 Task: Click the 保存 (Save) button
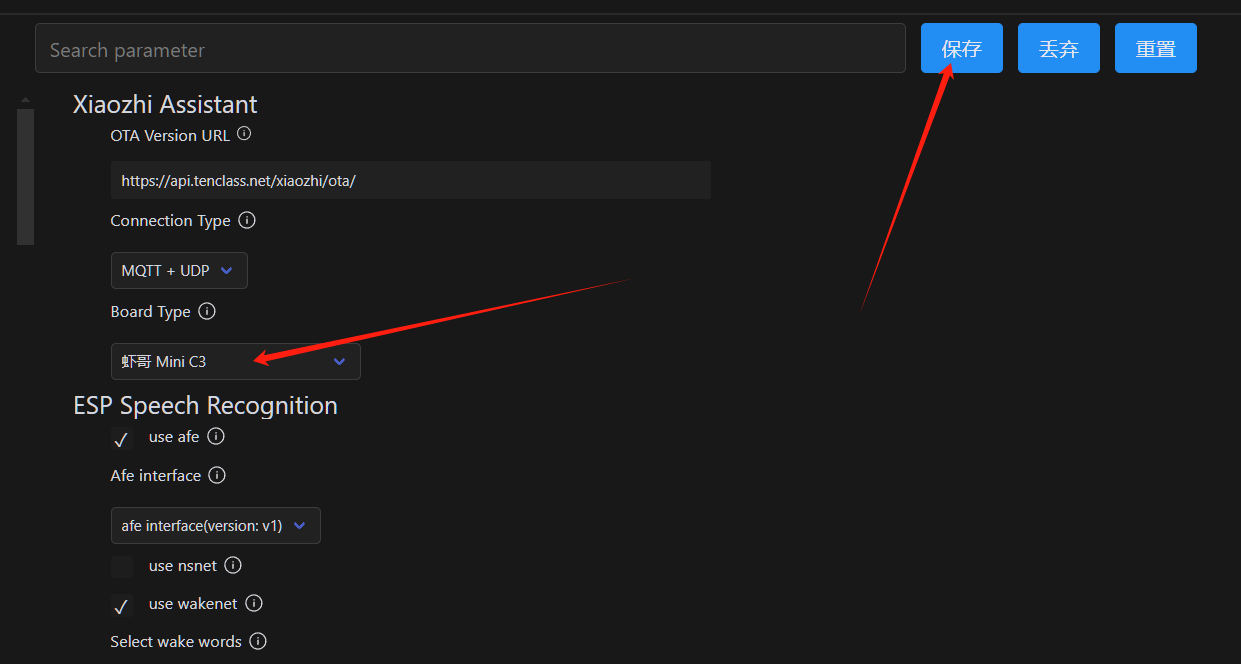coord(961,49)
